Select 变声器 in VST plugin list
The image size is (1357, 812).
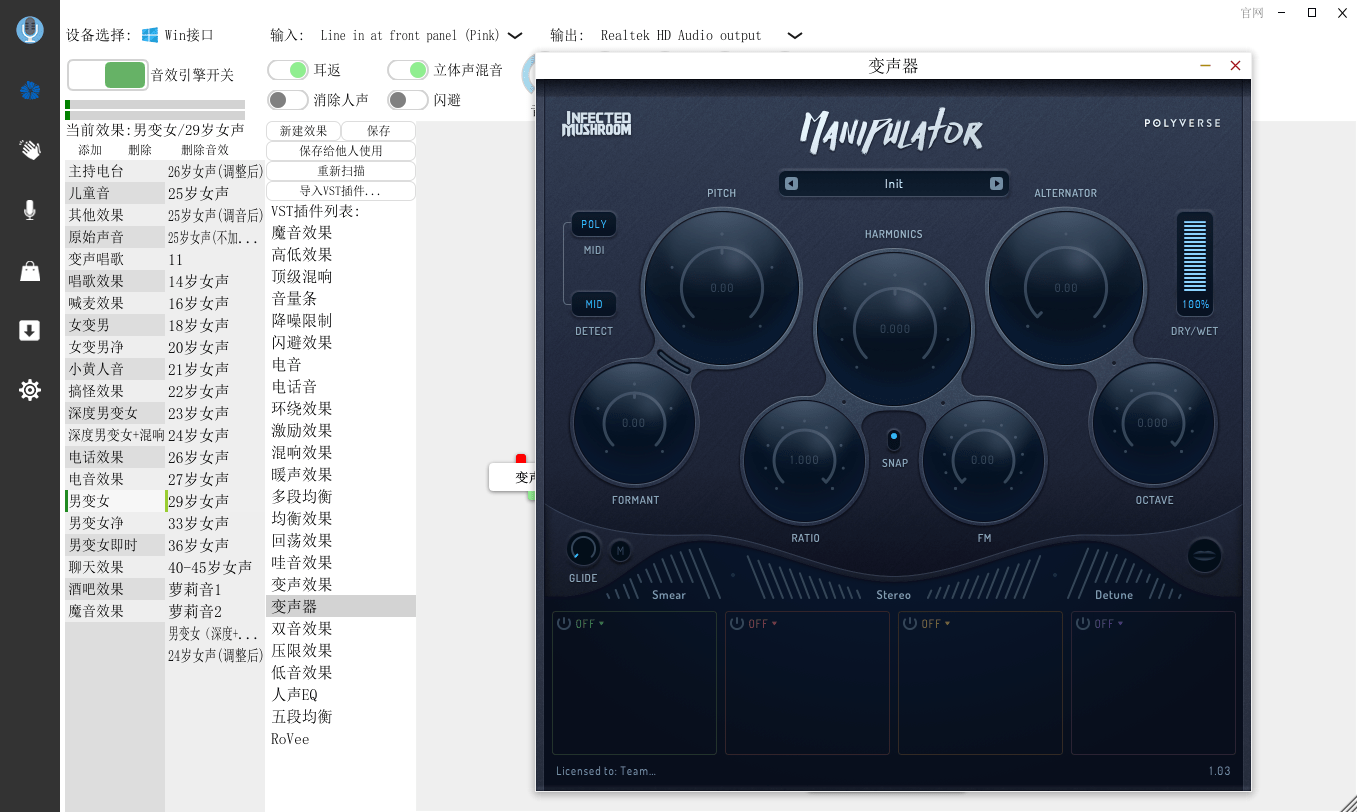[x=341, y=606]
